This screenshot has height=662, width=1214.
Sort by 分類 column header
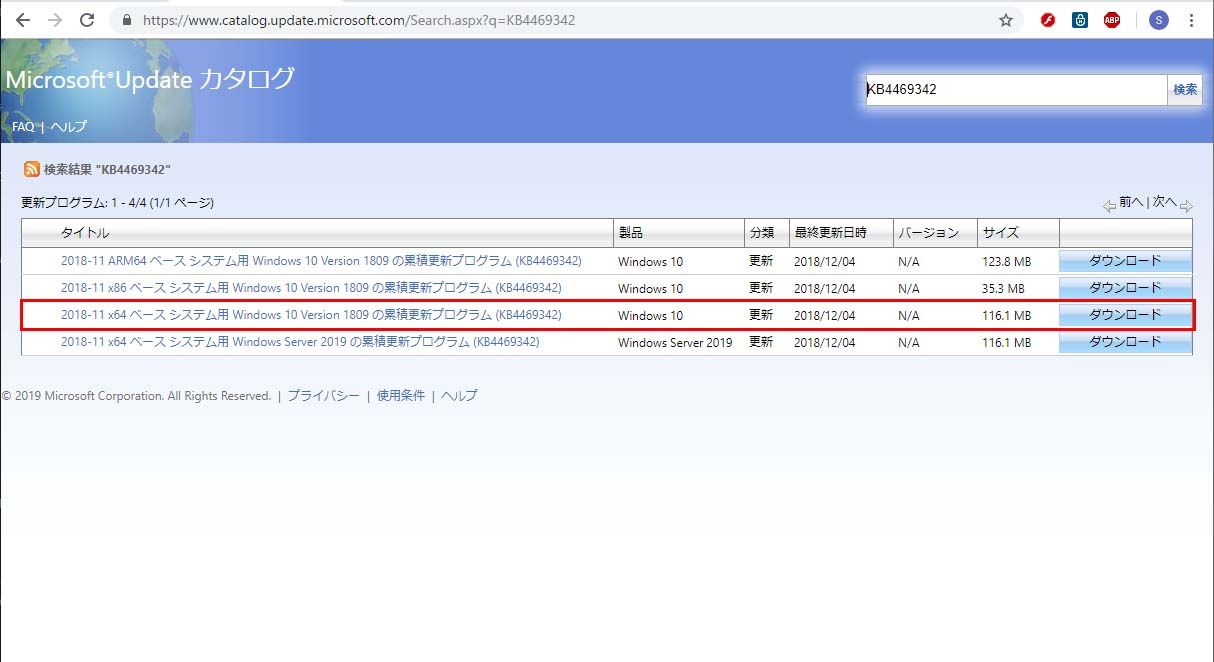[762, 233]
